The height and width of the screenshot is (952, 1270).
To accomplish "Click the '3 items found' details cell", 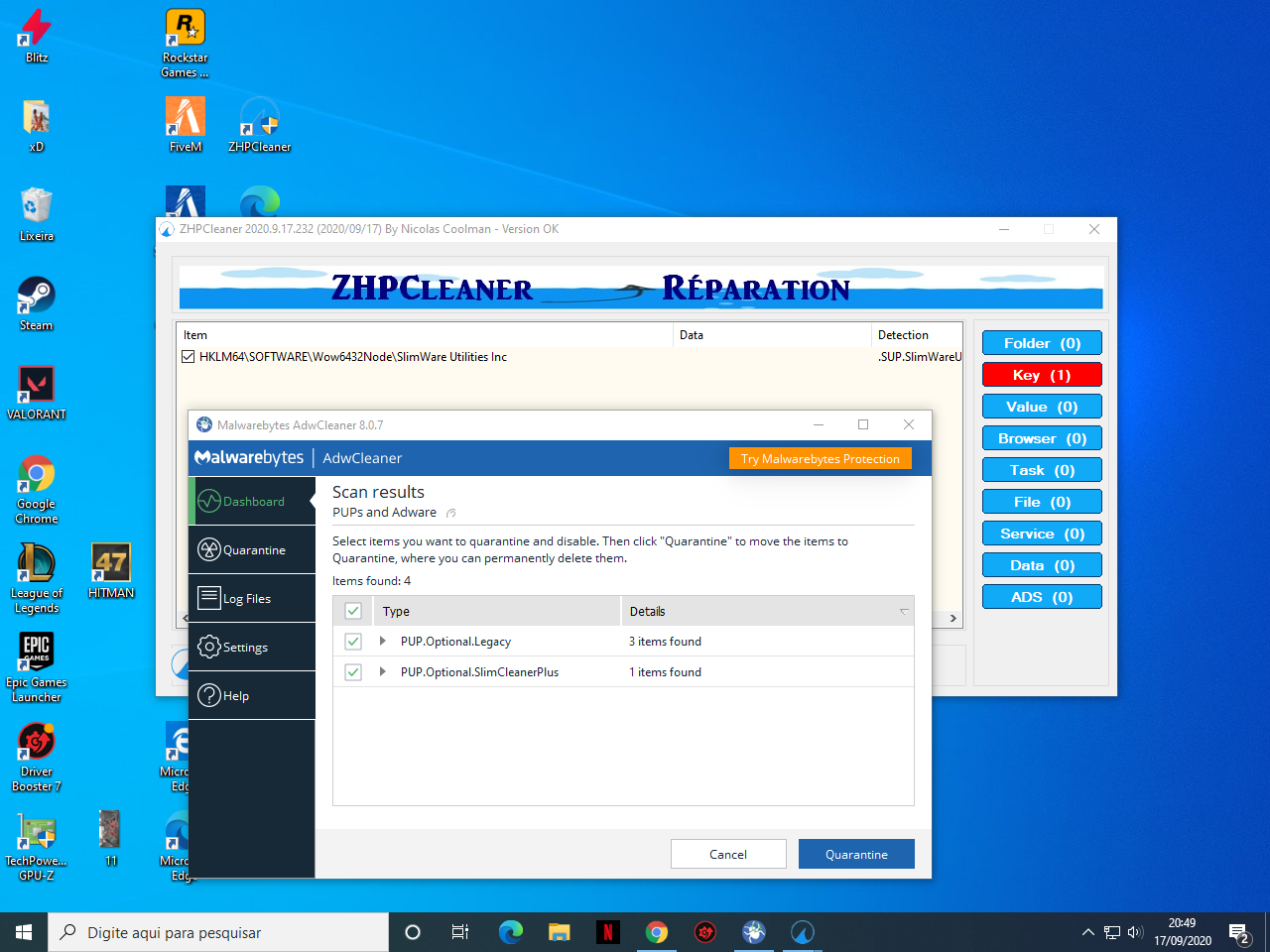I will 665,642.
